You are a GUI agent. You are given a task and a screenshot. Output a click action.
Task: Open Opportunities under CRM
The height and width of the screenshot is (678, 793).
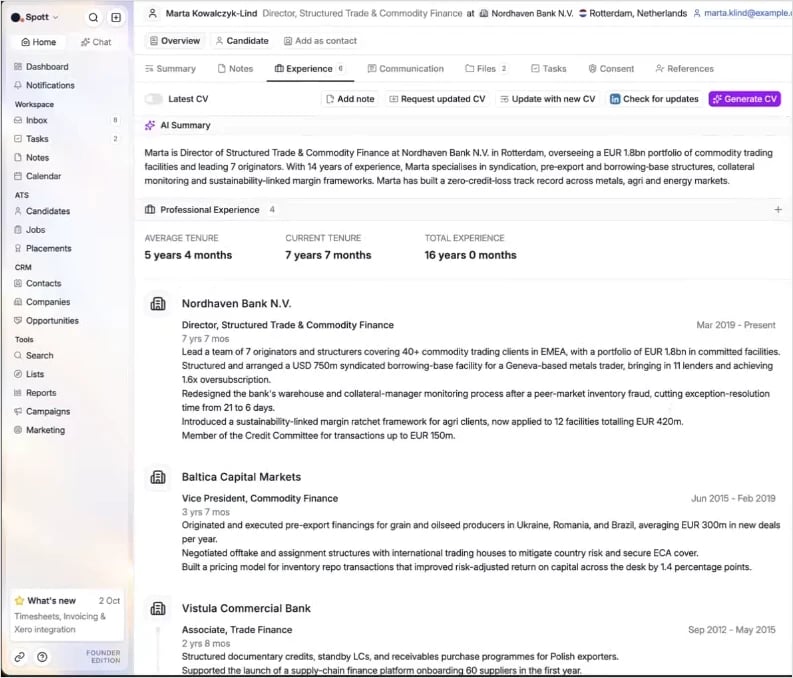tap(47, 321)
